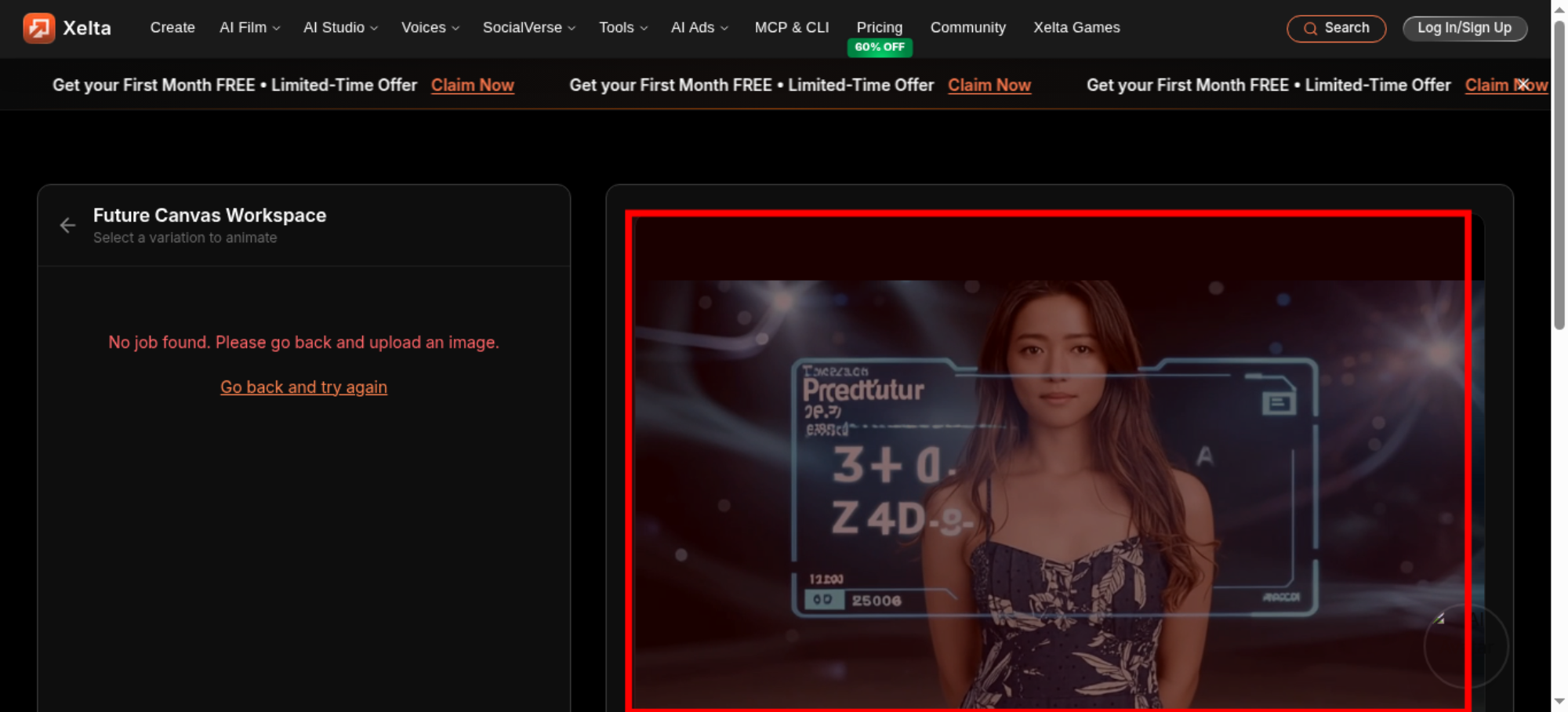
Task: Click the "No job found" error message
Action: point(303,343)
